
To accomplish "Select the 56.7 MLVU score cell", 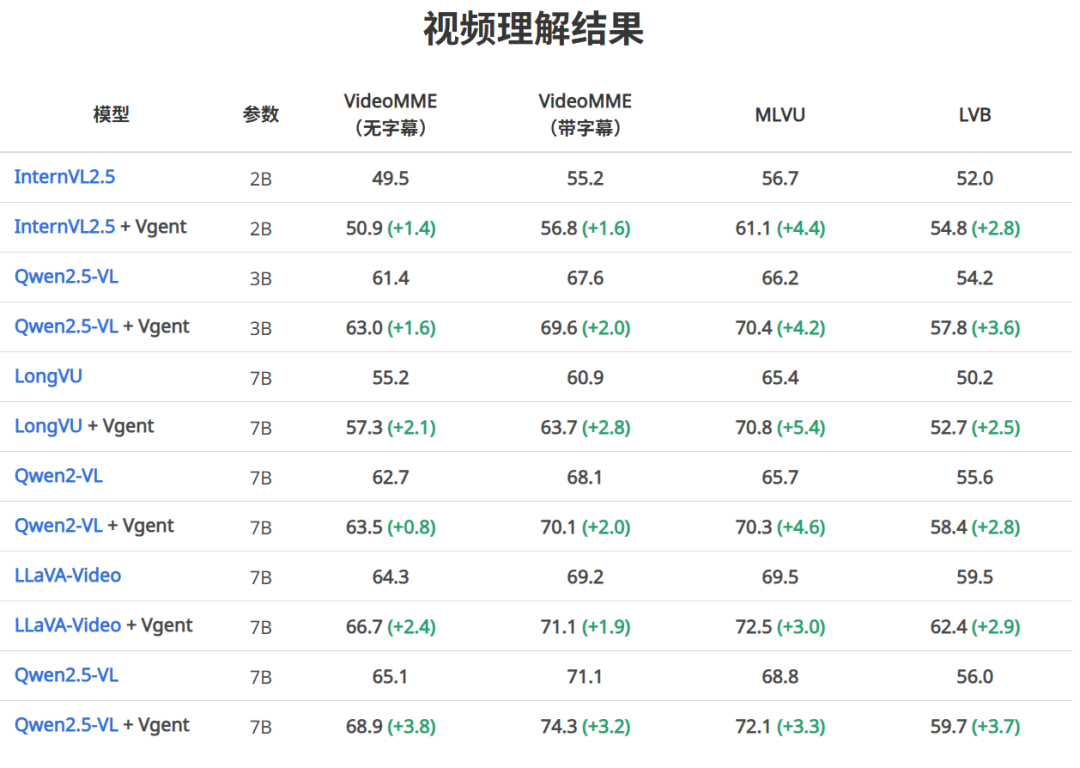I will click(x=780, y=178).
